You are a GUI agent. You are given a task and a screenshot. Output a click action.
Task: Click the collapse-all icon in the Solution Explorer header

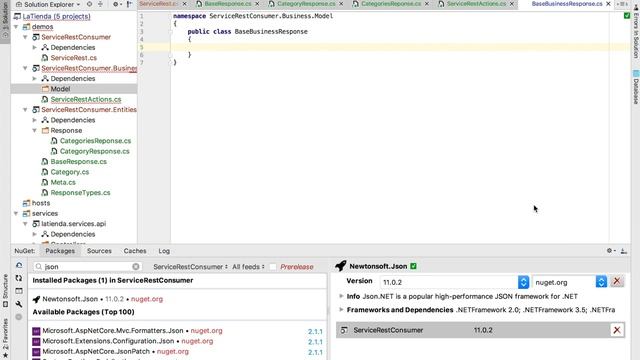pyautogui.click(x=100, y=4)
